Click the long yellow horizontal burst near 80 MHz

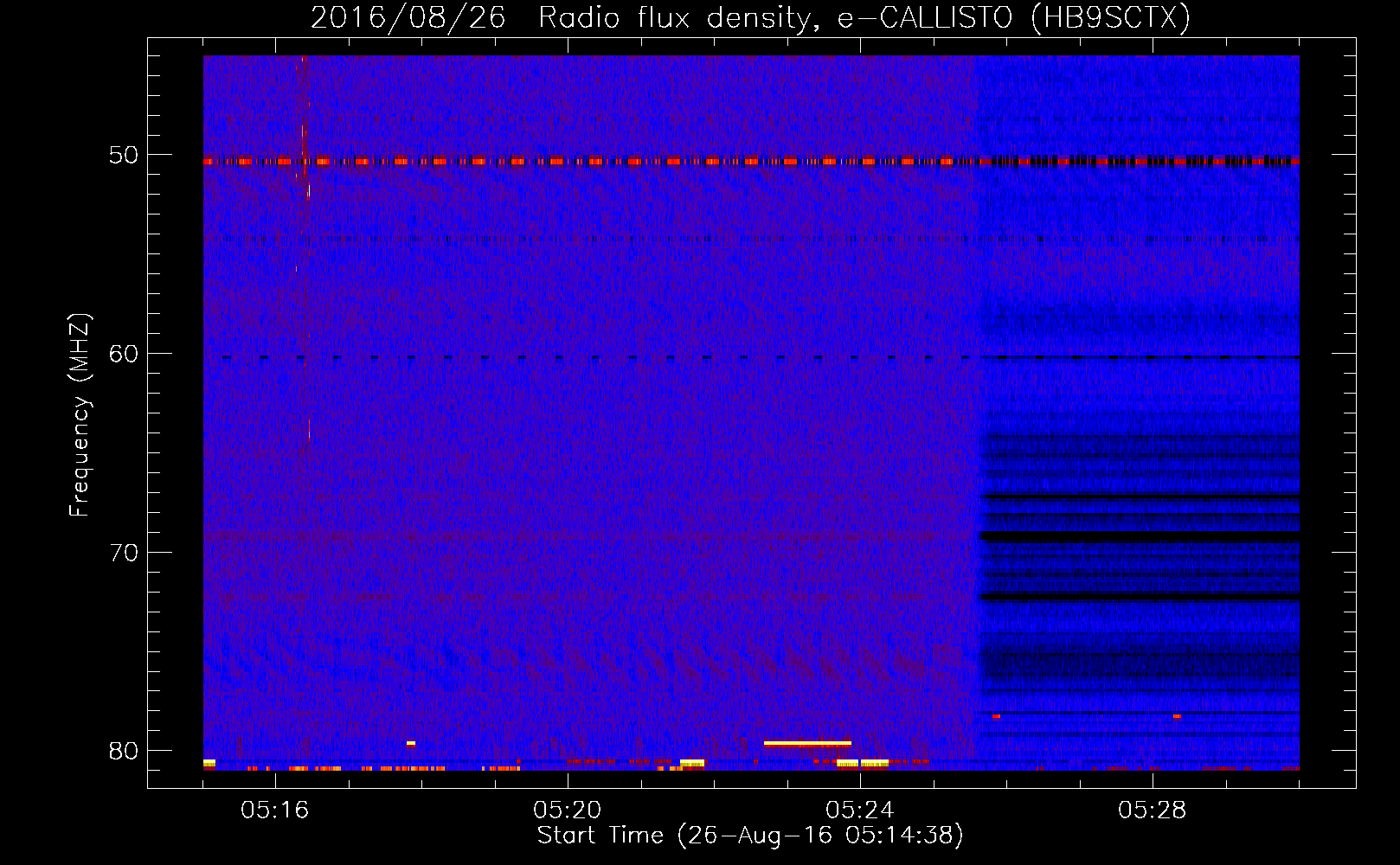[x=807, y=743]
